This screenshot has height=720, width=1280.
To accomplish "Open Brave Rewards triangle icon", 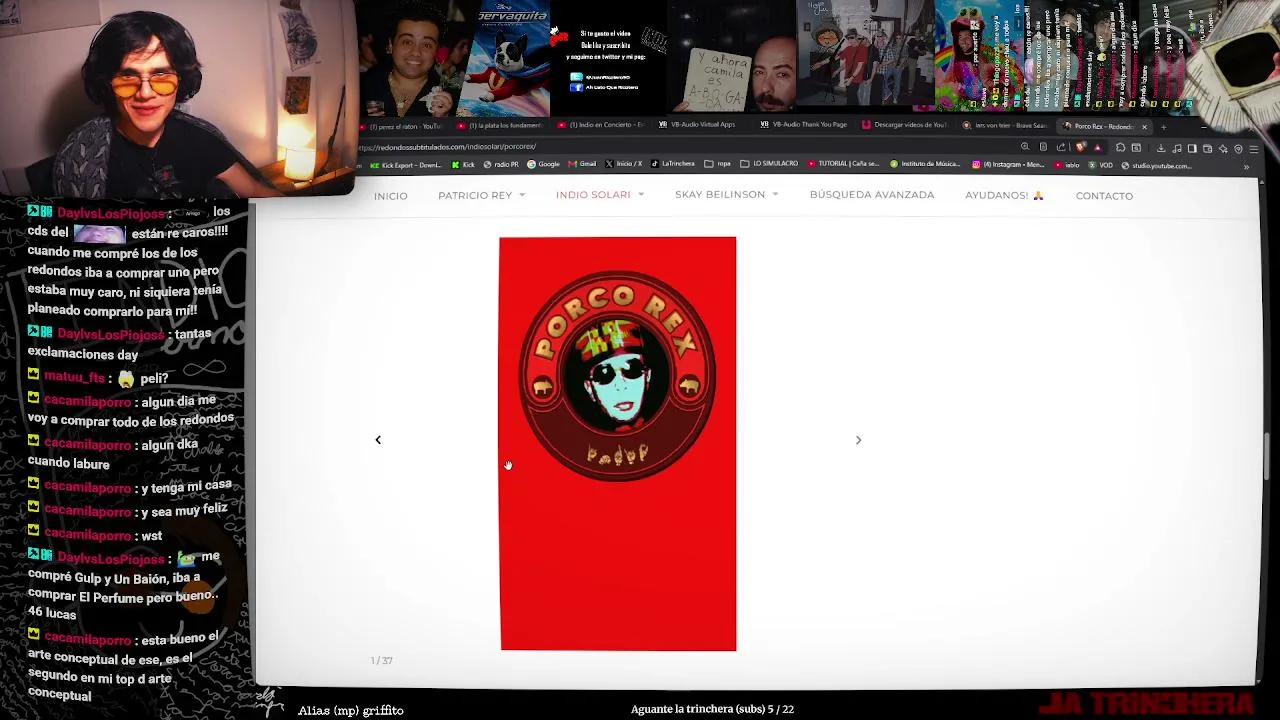I will coord(1098,148).
